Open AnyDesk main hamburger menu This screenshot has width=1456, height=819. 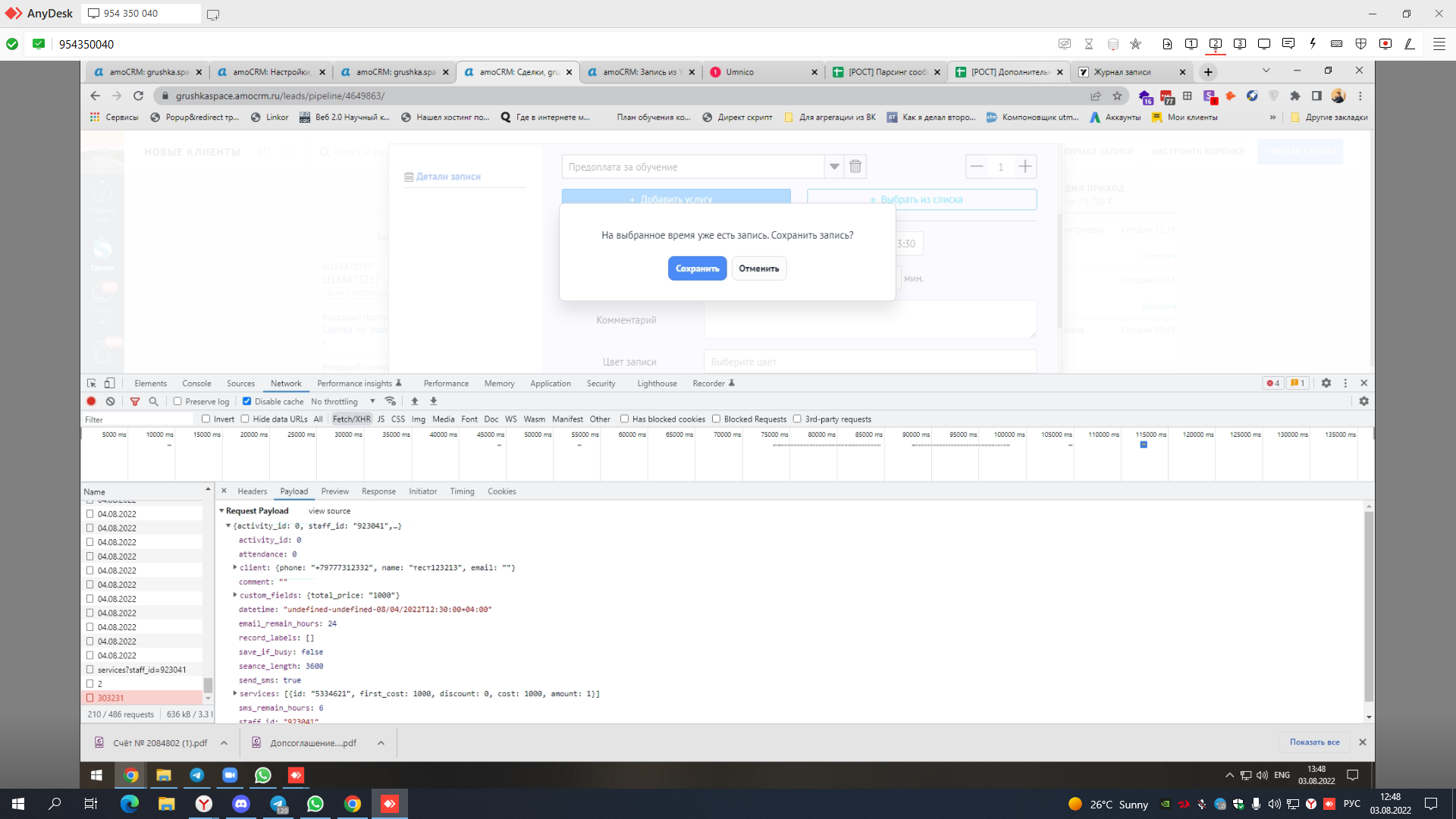[x=1439, y=44]
